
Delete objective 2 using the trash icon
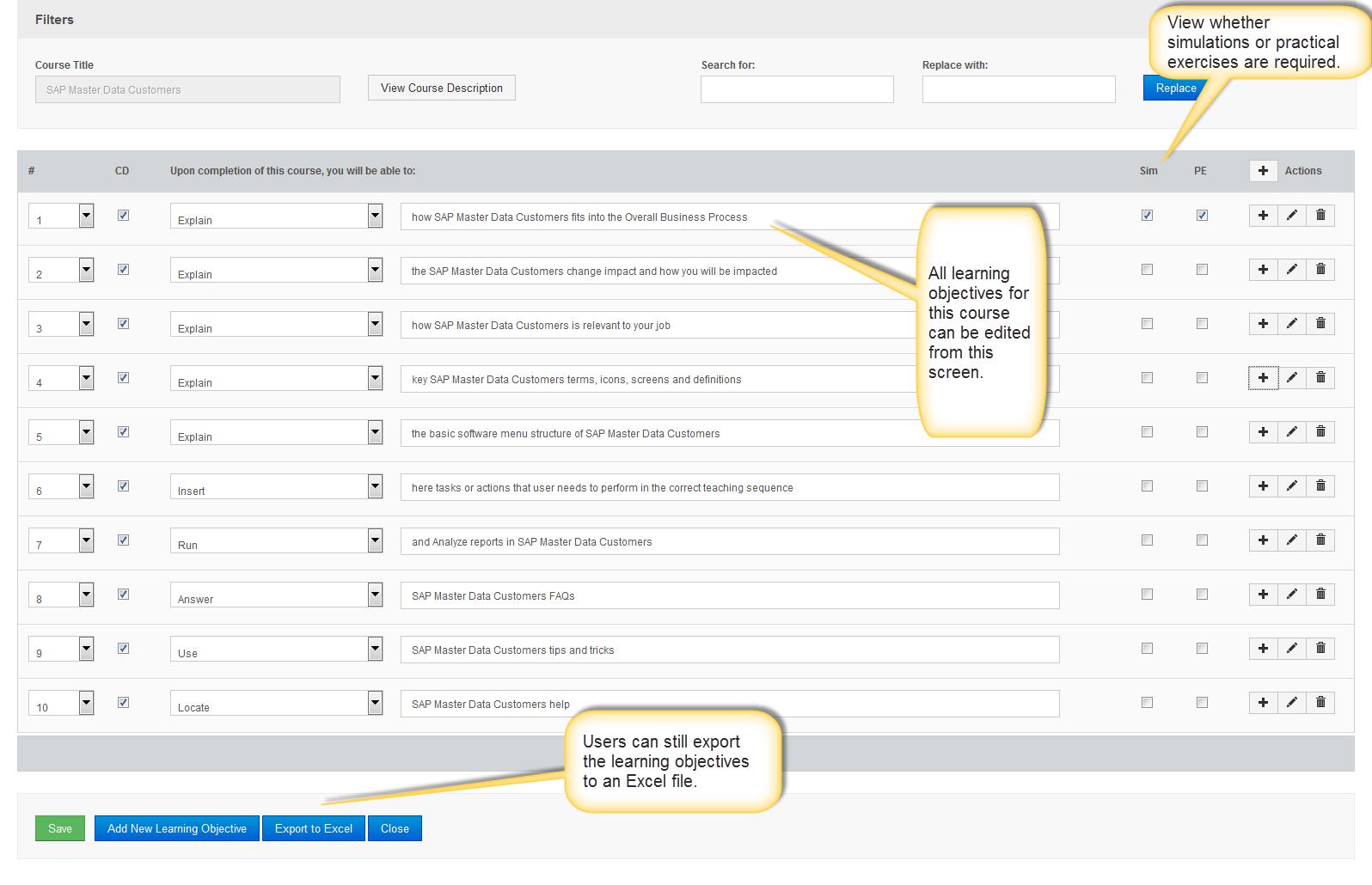1320,270
